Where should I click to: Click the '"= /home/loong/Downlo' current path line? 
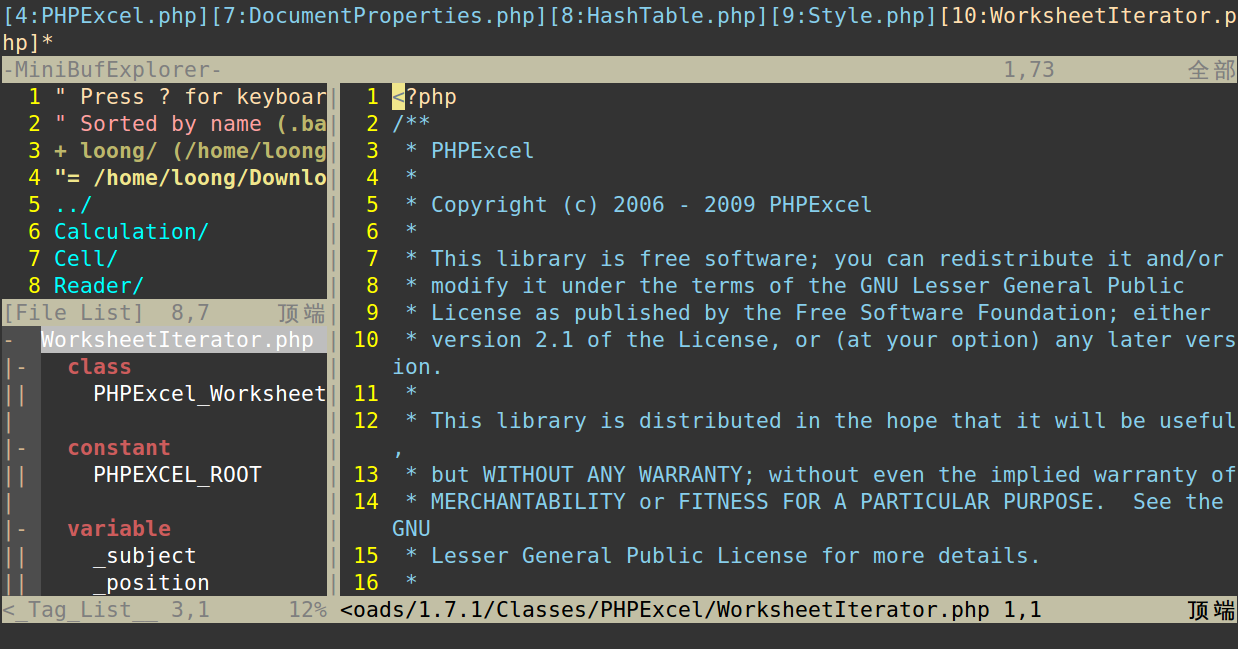pyautogui.click(x=190, y=178)
